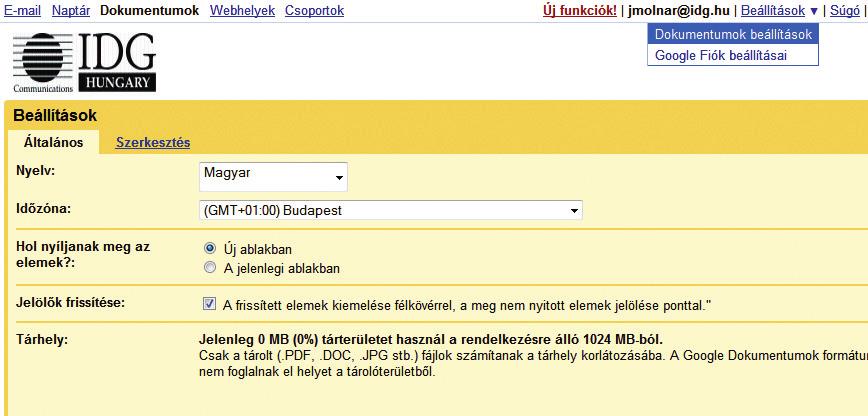Click the Nyelv: label

point(36,170)
